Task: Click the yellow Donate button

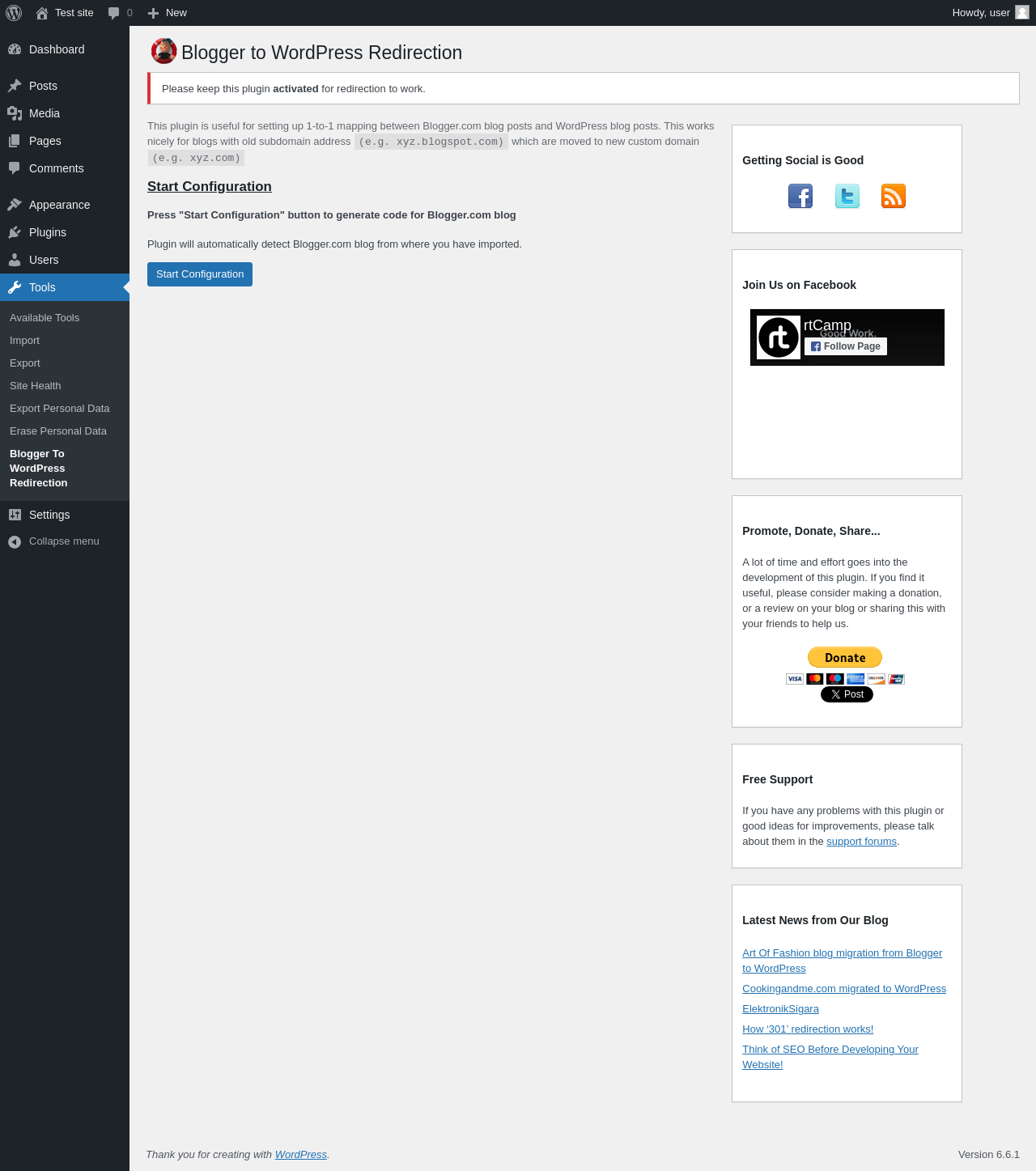Action: click(845, 657)
